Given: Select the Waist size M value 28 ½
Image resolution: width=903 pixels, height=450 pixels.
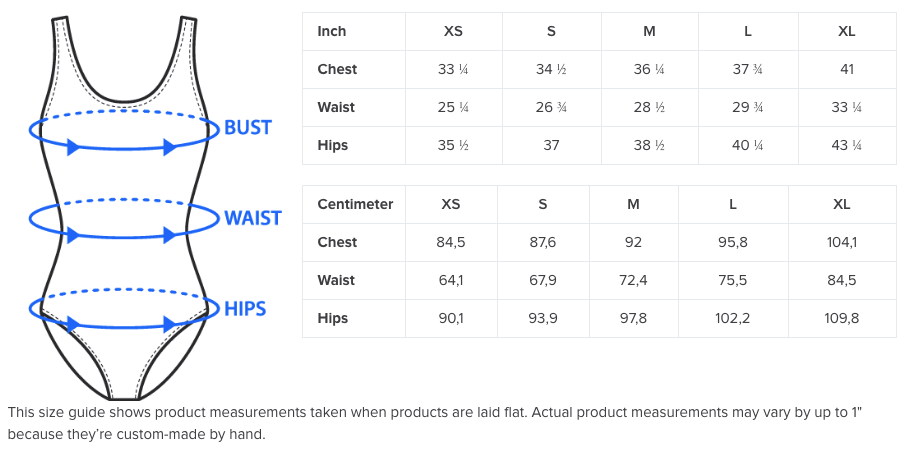Looking at the screenshot, I should [x=649, y=107].
